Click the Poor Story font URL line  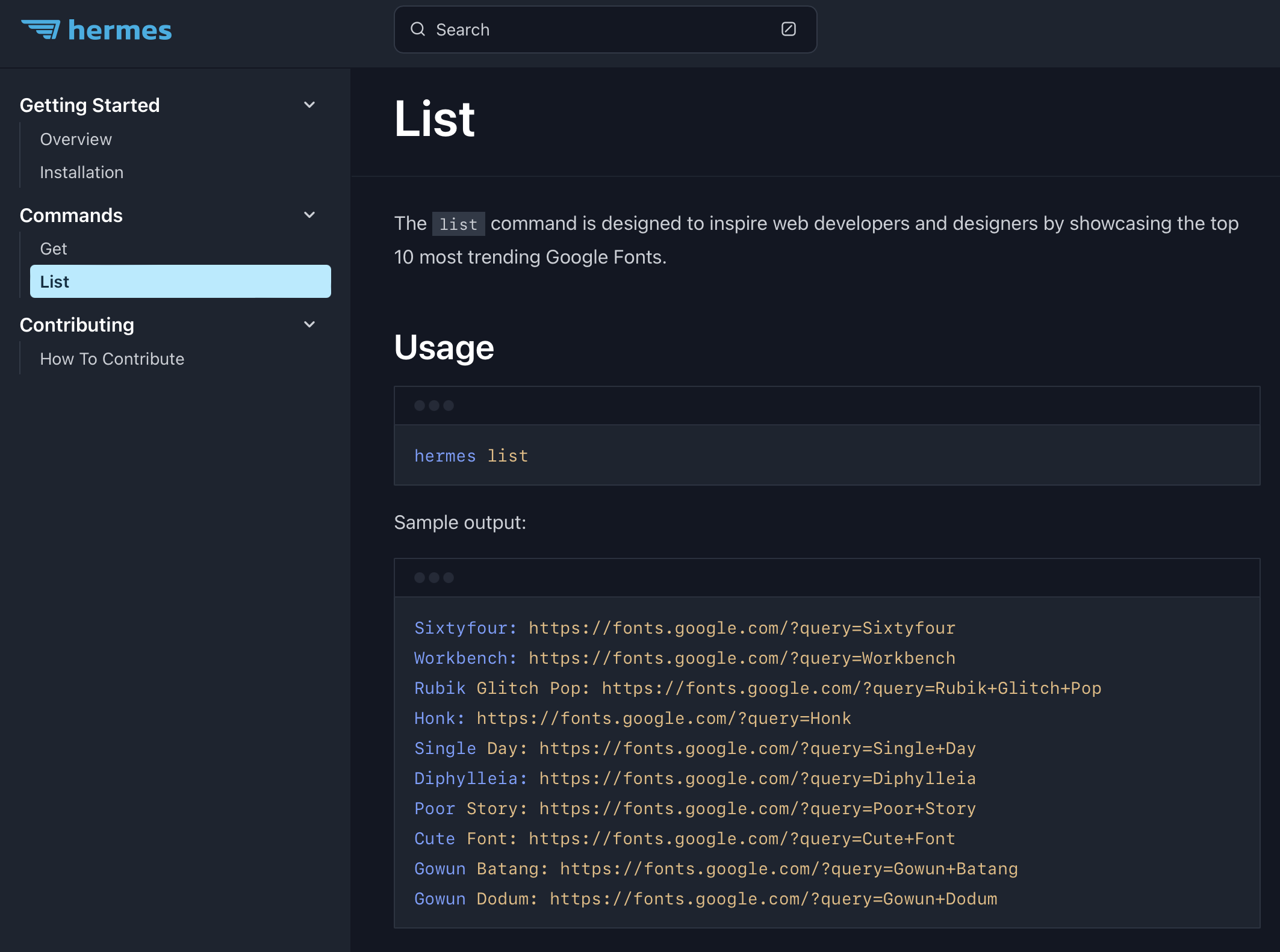(x=695, y=809)
